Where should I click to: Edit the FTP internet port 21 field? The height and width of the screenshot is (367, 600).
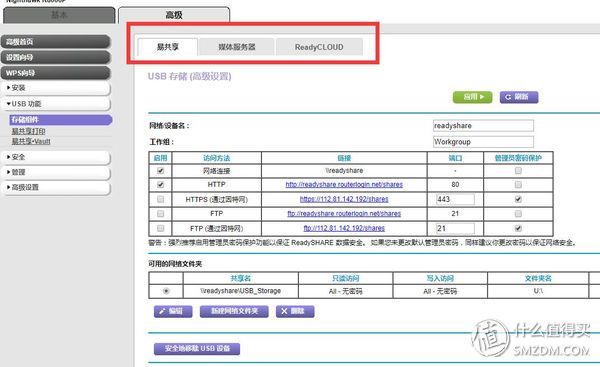point(455,228)
